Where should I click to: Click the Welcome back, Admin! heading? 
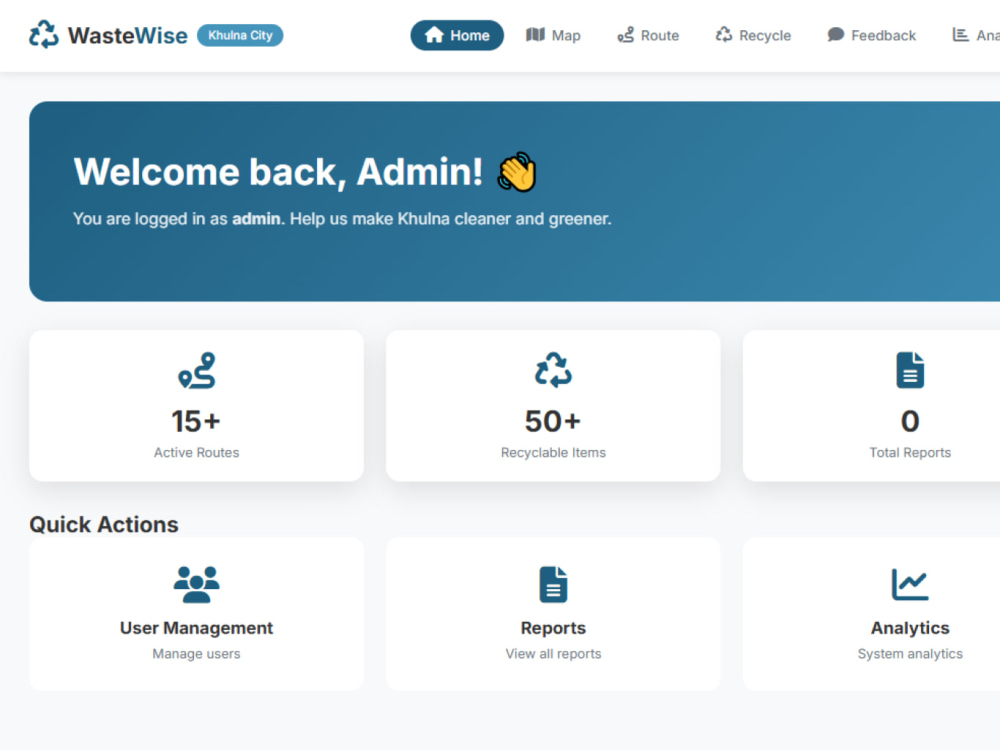click(278, 172)
